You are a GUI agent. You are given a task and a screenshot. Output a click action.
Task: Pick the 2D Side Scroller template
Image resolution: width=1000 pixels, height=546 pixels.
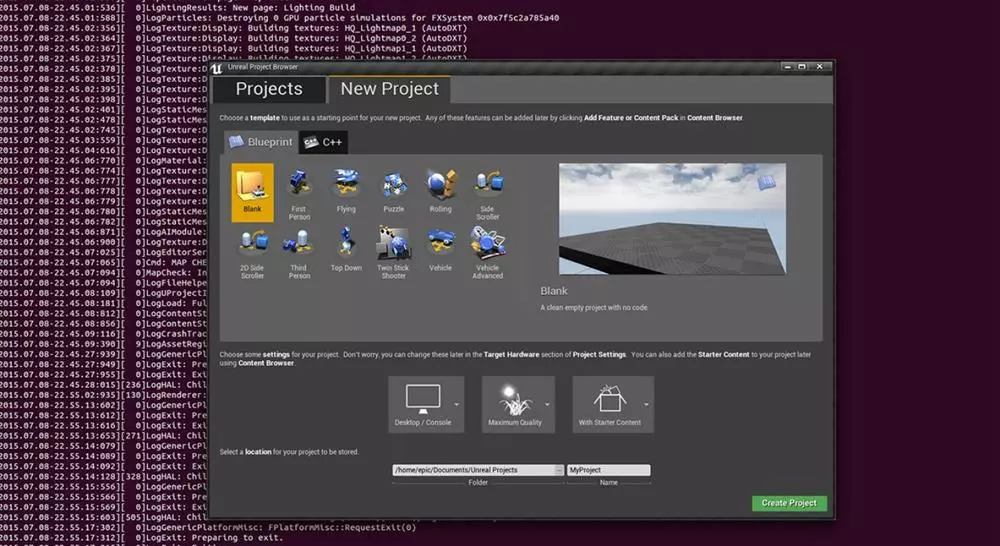[253, 253]
